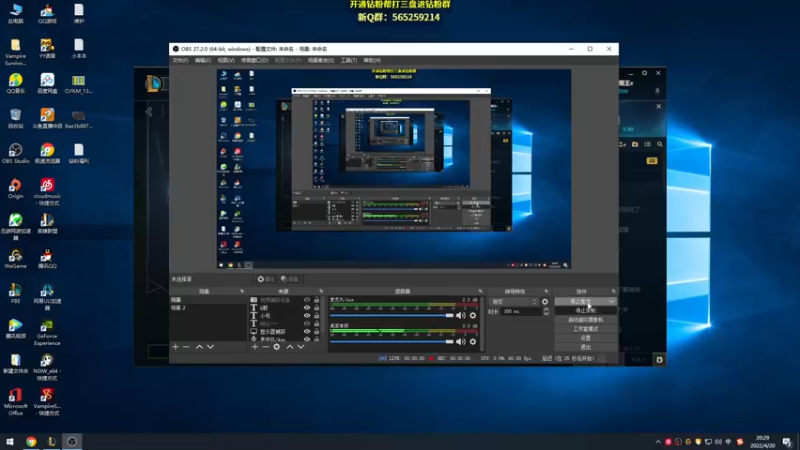
Task: Toggle visibility of video capture device source
Action: click(307, 300)
